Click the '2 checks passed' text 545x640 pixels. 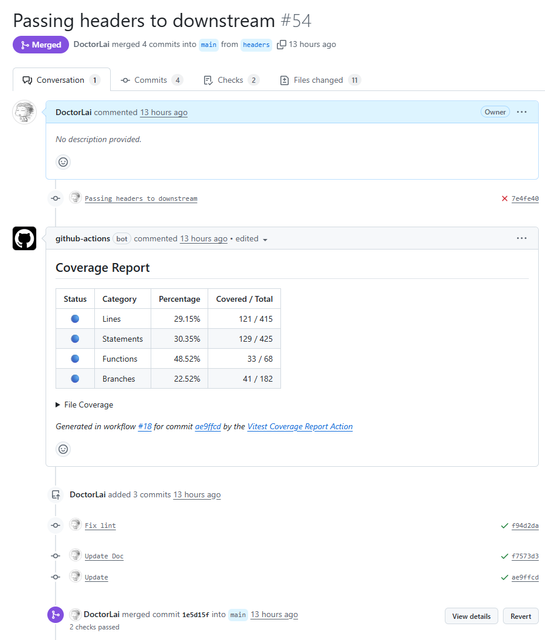tap(94, 627)
